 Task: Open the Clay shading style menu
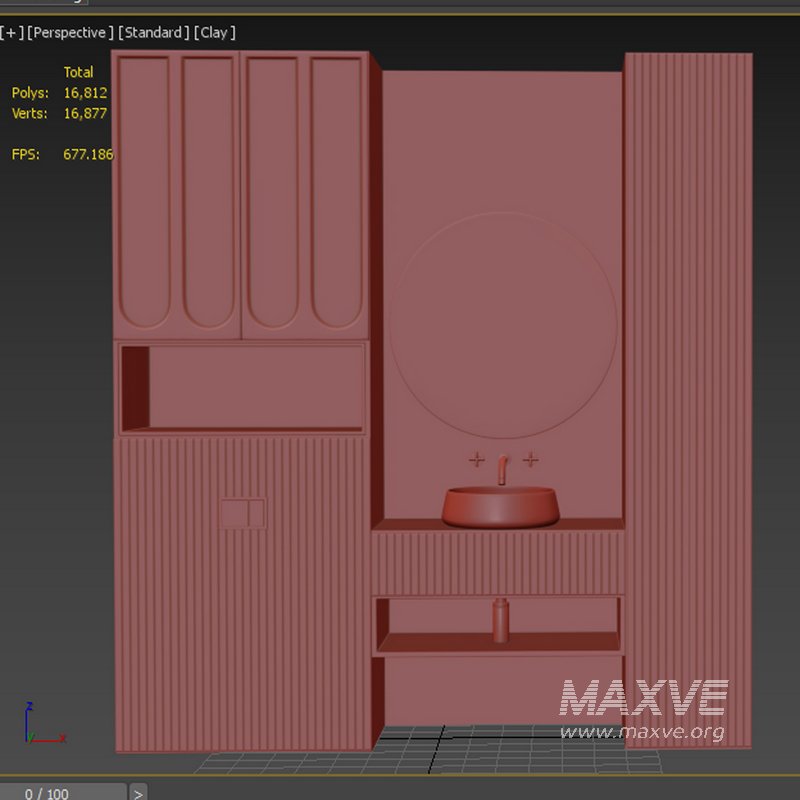[x=213, y=32]
